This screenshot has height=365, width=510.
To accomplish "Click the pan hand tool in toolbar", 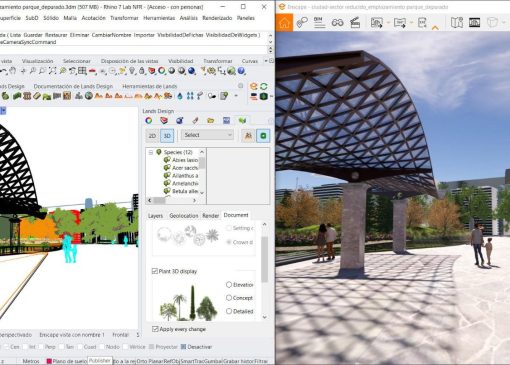I will click(x=12, y=71).
